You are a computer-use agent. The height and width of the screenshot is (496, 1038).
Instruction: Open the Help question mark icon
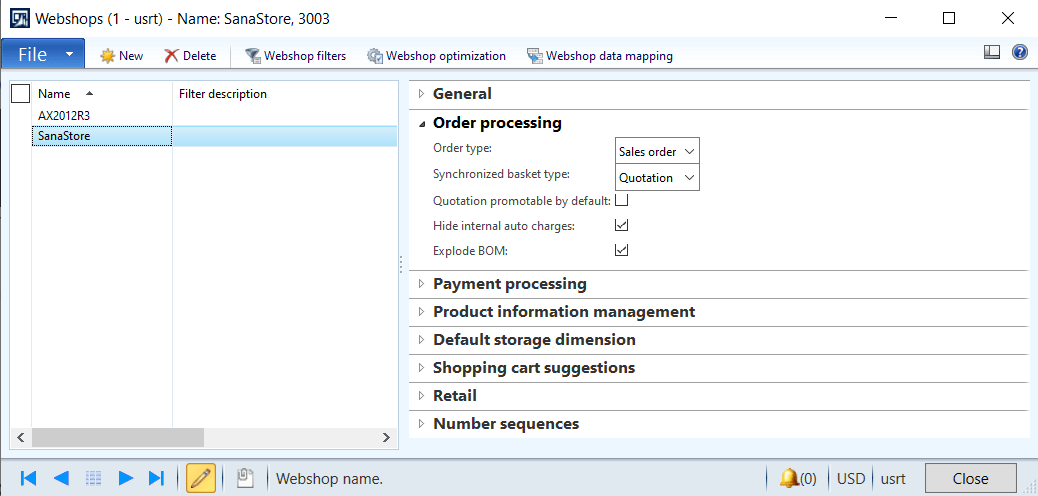(x=1020, y=53)
